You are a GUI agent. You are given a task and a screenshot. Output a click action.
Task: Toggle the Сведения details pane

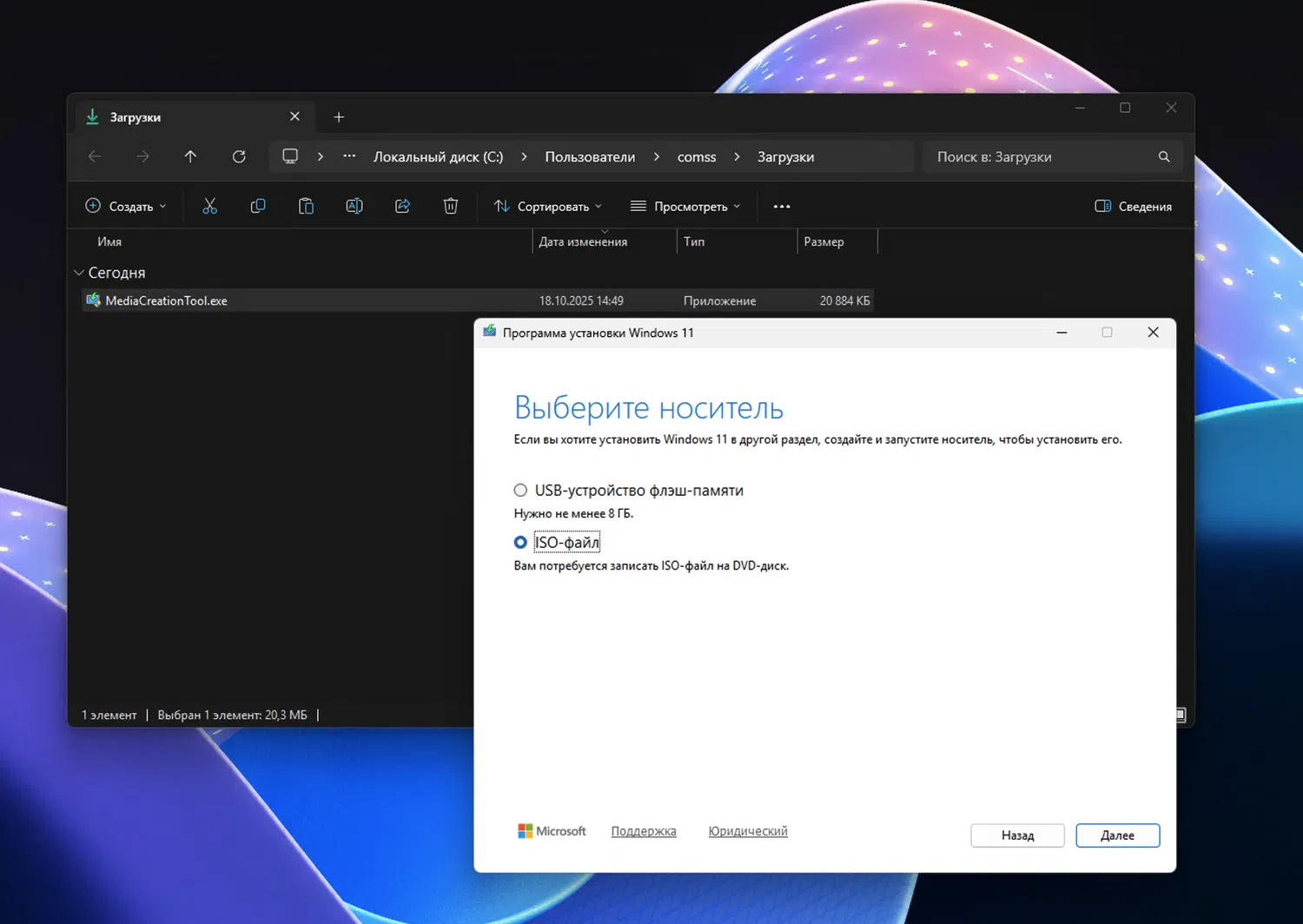pos(1133,207)
